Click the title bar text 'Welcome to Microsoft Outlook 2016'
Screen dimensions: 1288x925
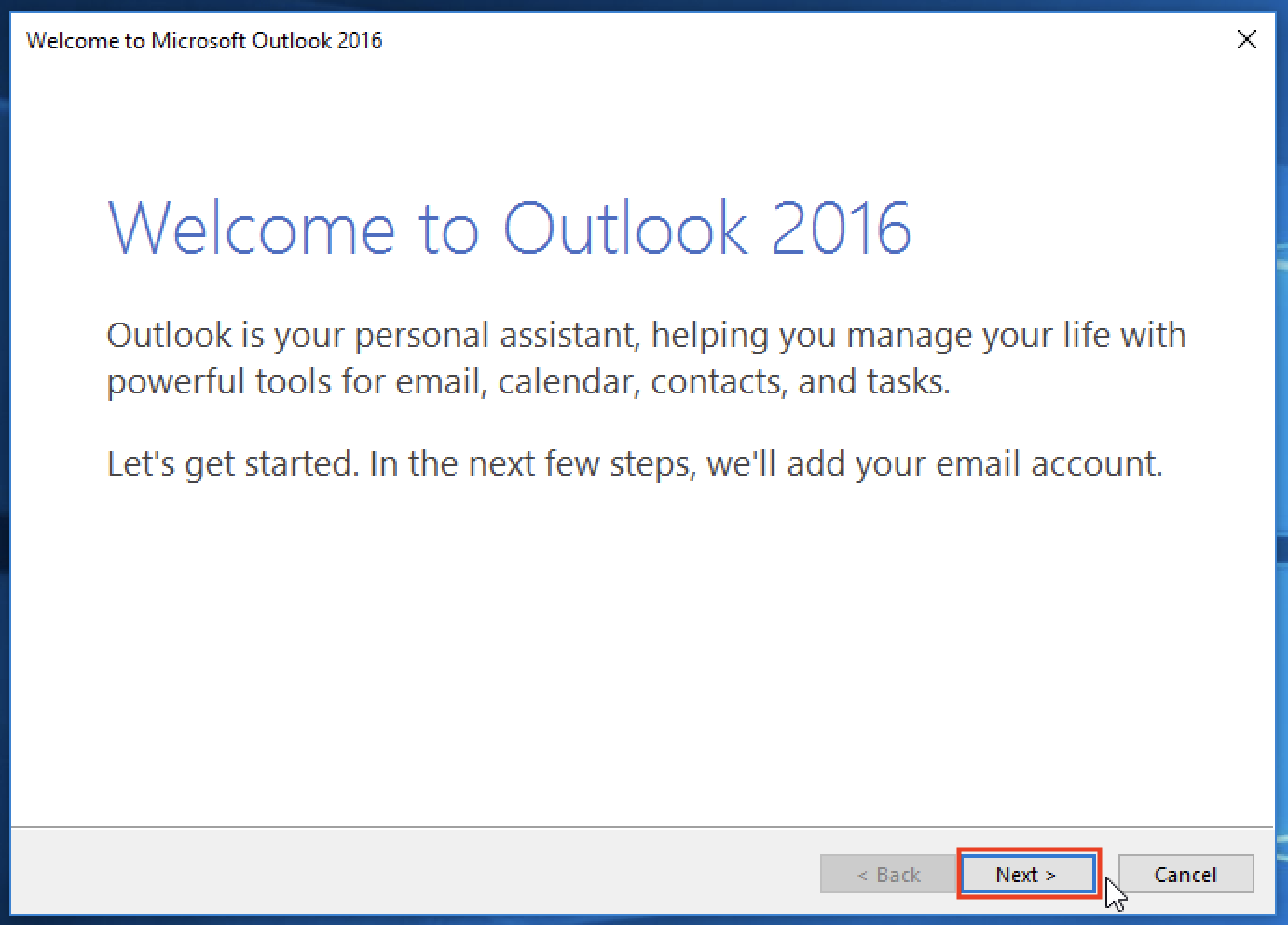(x=204, y=40)
